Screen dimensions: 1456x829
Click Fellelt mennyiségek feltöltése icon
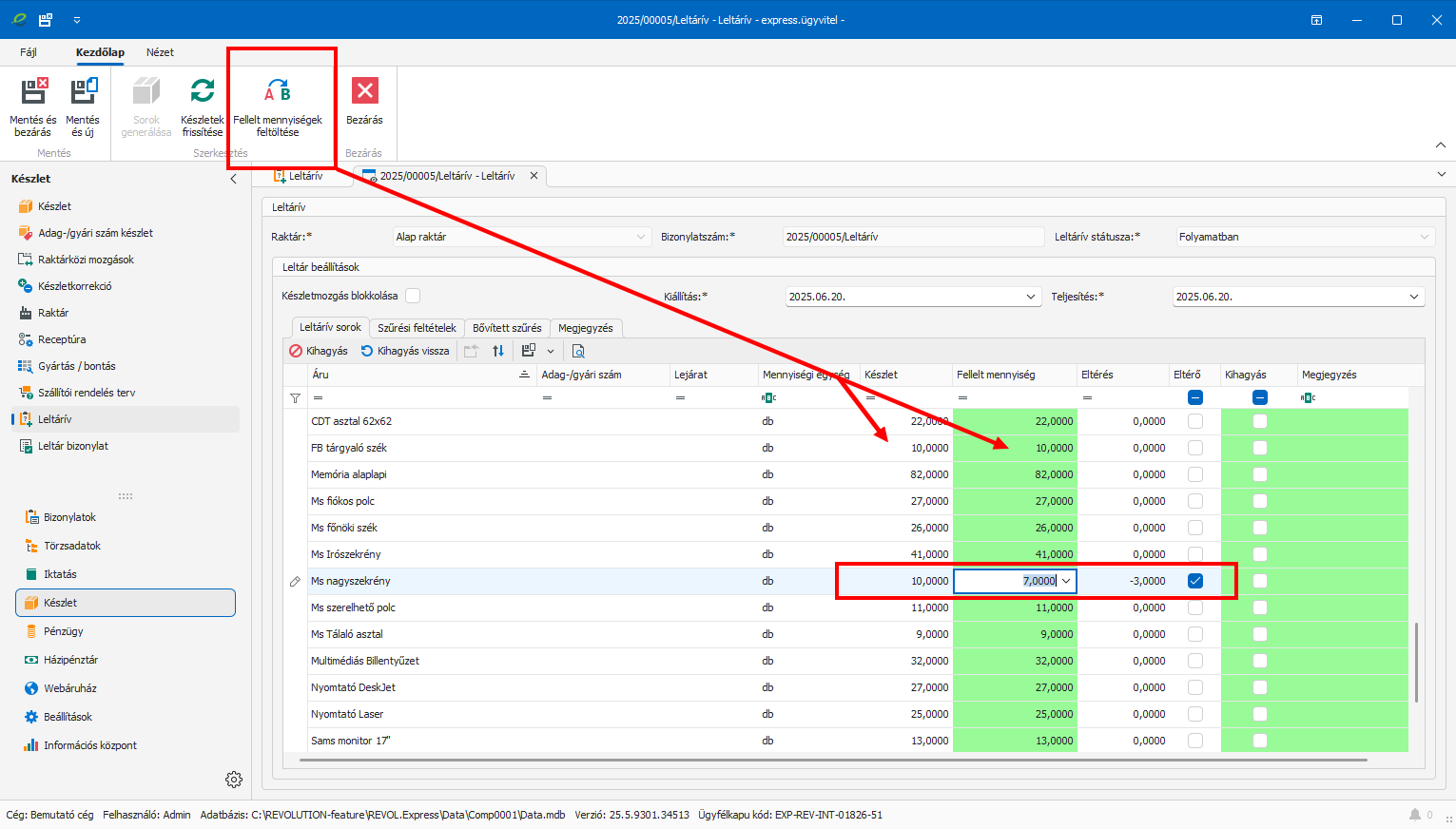coord(278,92)
